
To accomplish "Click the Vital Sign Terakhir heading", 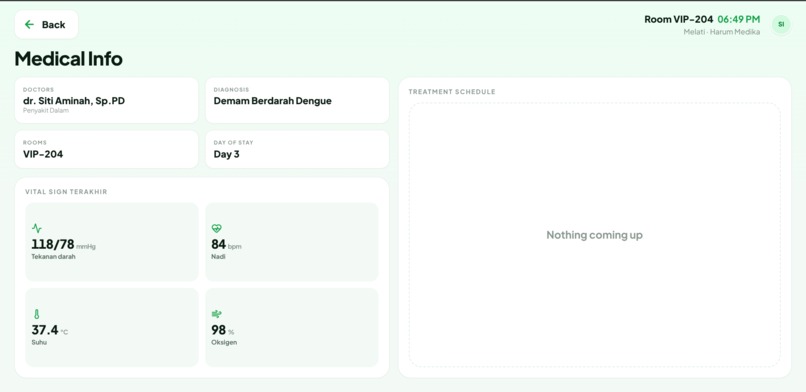I will click(66, 192).
